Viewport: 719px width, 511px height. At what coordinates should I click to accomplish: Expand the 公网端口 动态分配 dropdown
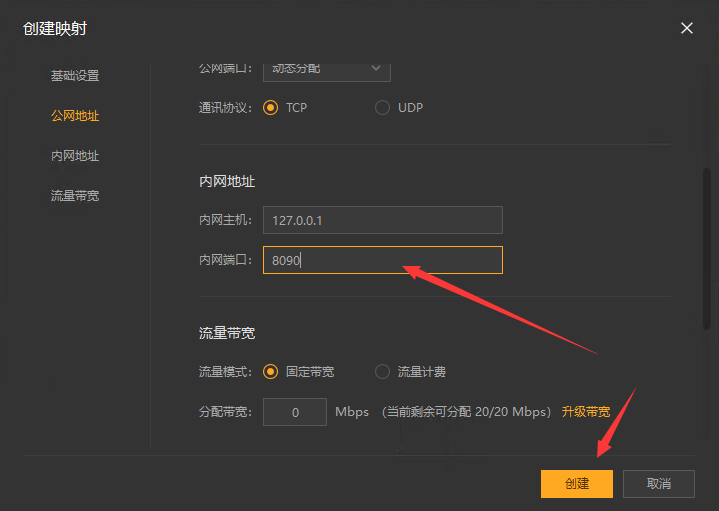(x=326, y=71)
